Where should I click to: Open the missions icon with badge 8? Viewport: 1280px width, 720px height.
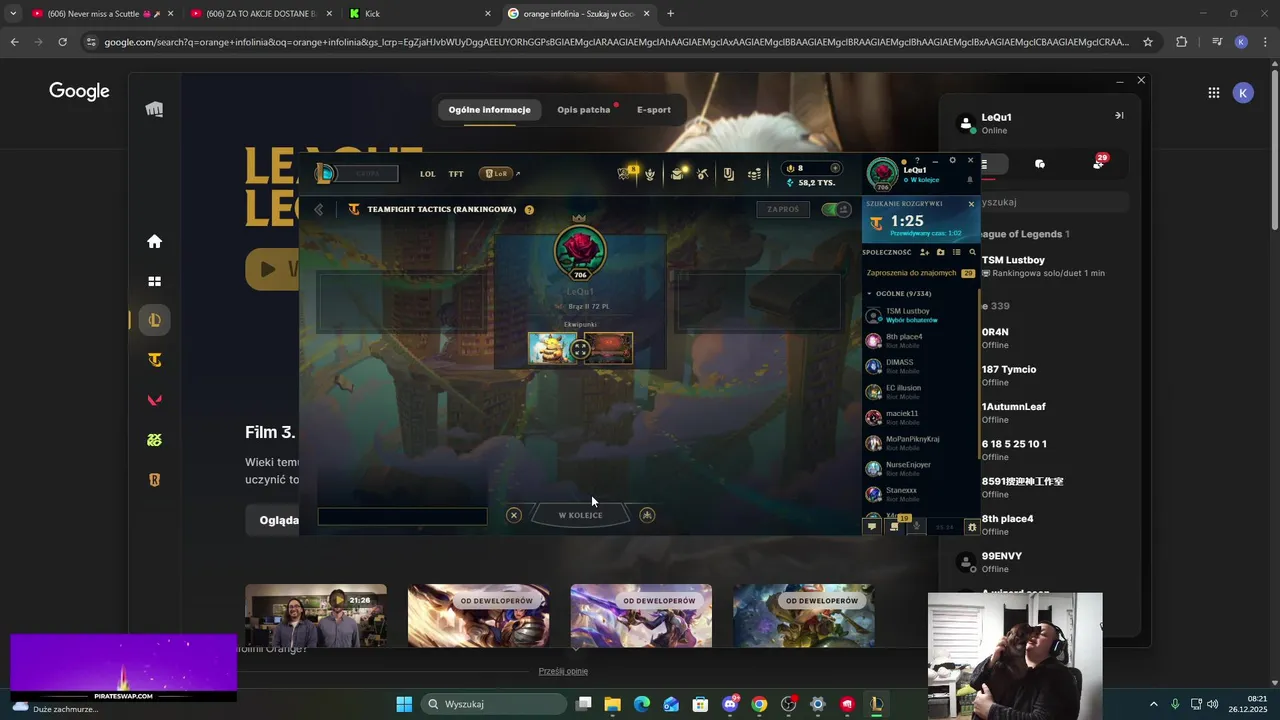point(626,173)
